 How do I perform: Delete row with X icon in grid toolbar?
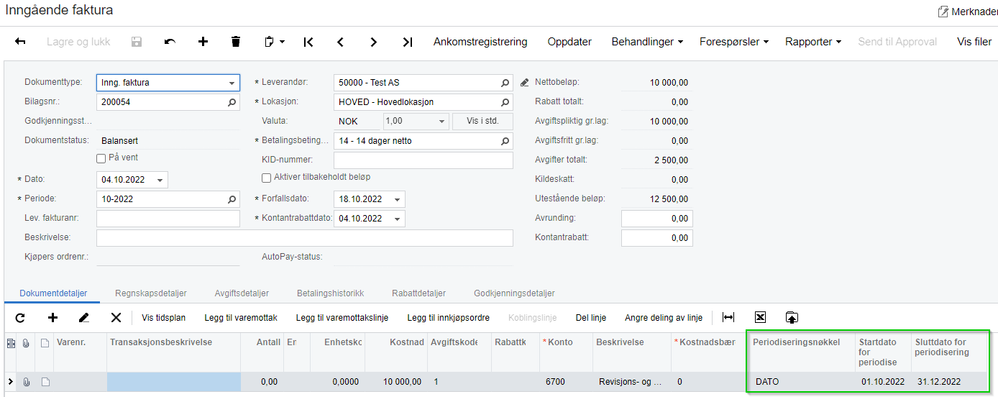(116, 317)
